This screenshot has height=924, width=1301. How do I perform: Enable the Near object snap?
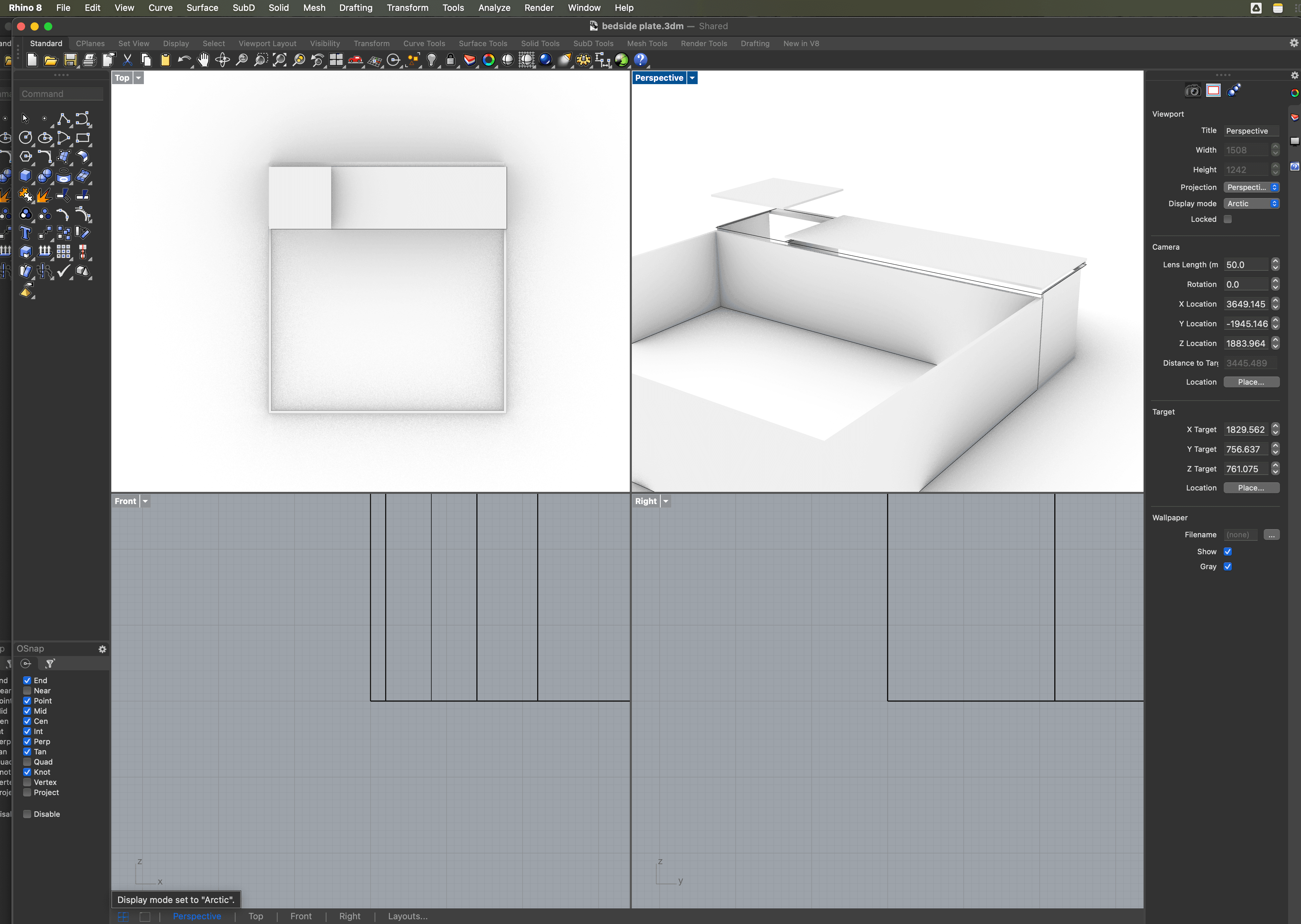coord(27,691)
